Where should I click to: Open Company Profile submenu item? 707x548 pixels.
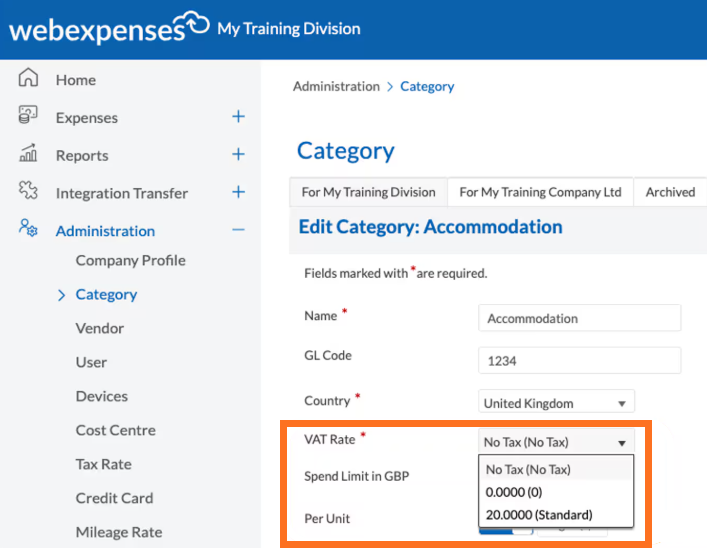[130, 261]
